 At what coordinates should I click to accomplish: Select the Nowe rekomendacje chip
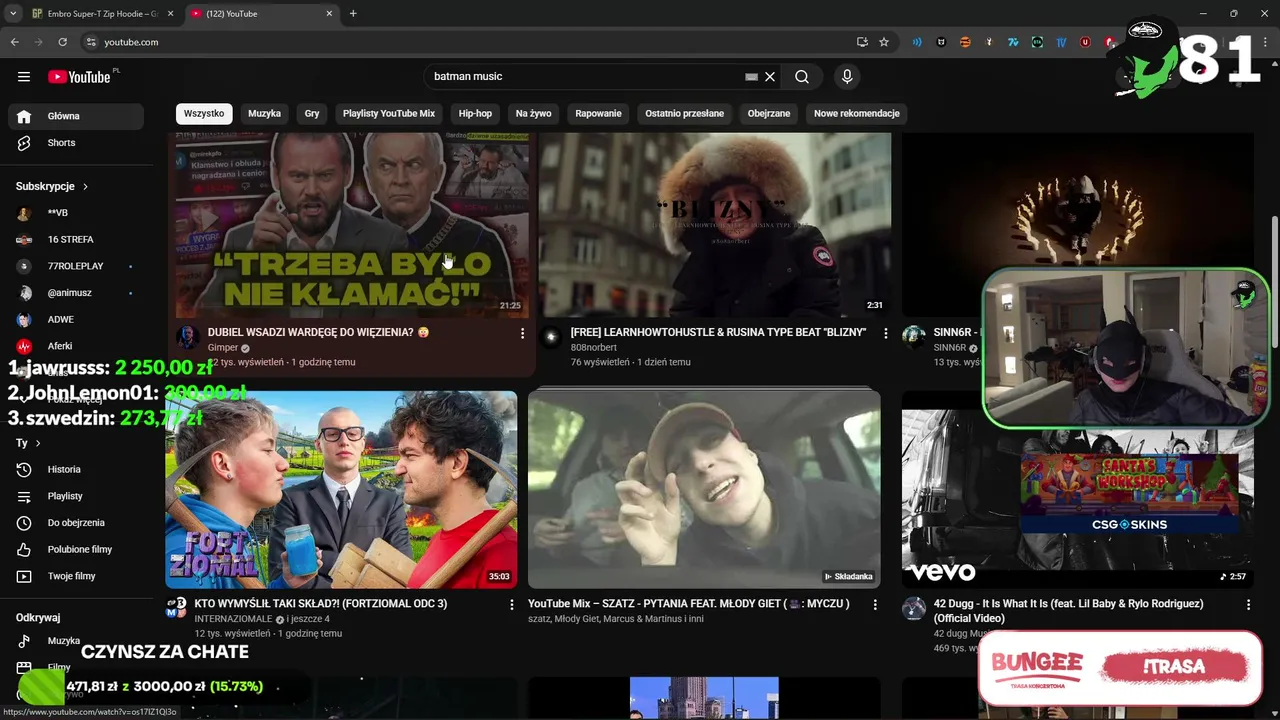click(x=857, y=114)
